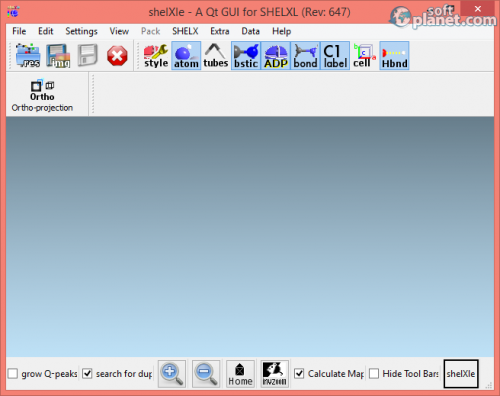Click the black-and-white icon beside Home

(274, 373)
